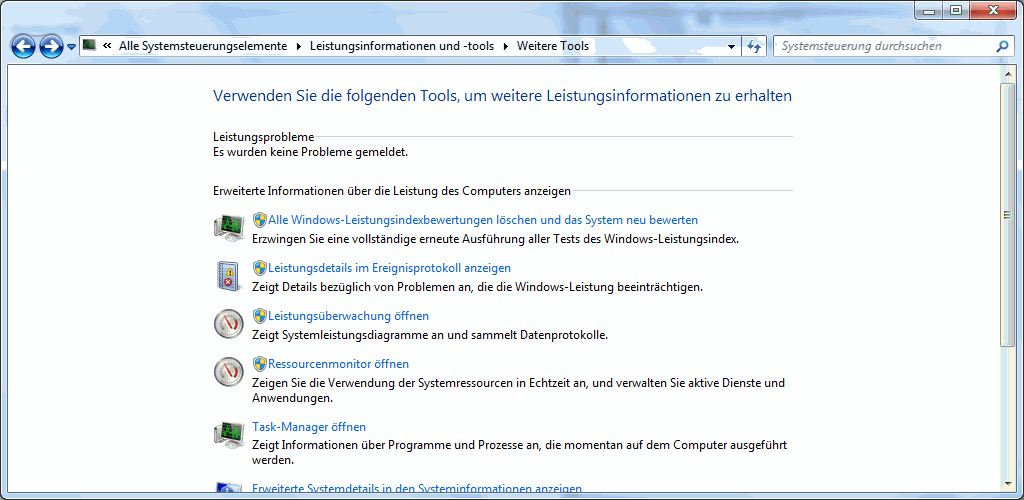Viewport: 1024px width, 500px height.
Task: Click 'Es wurden keine Probleme gemeldet.' text
Action: coord(310,152)
